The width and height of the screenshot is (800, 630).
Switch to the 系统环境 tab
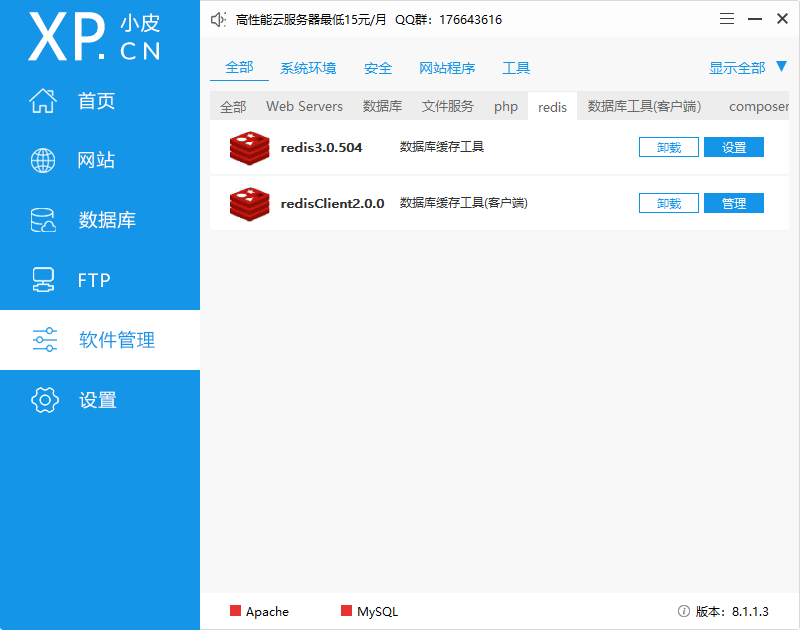308,68
